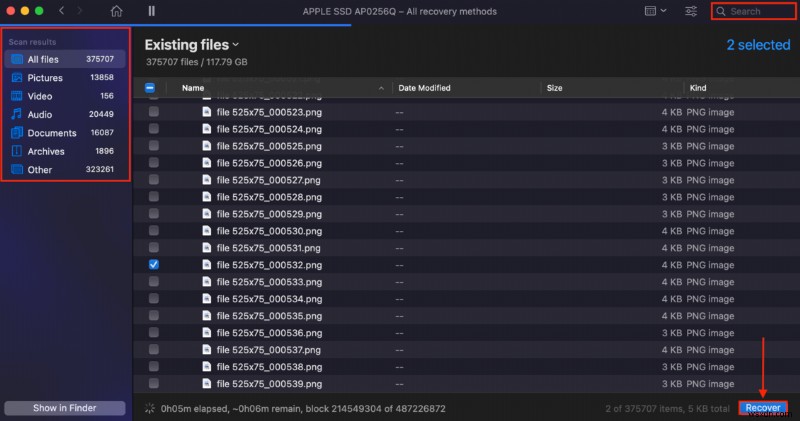Select the Documents category icon

coord(16,133)
